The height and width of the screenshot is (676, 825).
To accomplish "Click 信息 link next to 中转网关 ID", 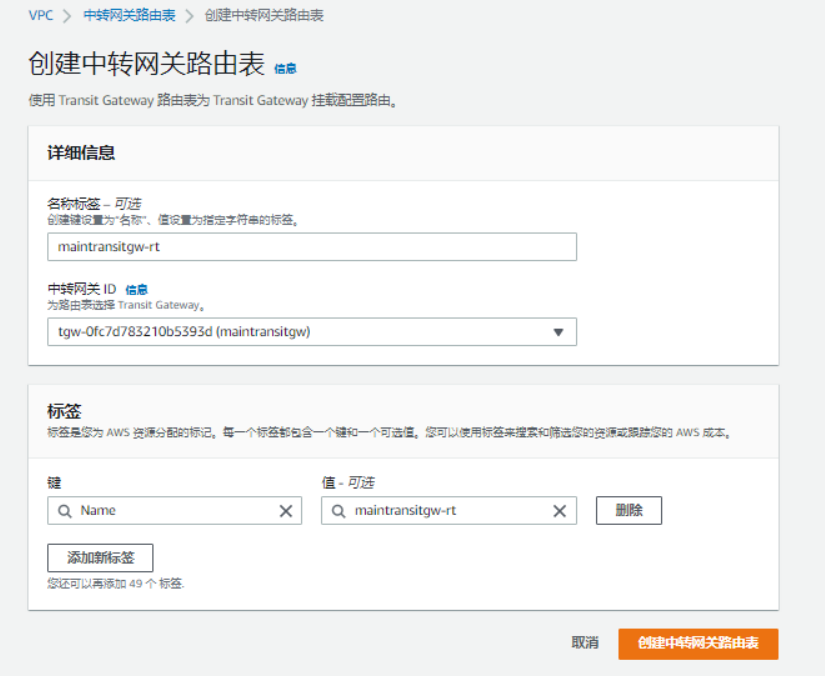I will (136, 289).
